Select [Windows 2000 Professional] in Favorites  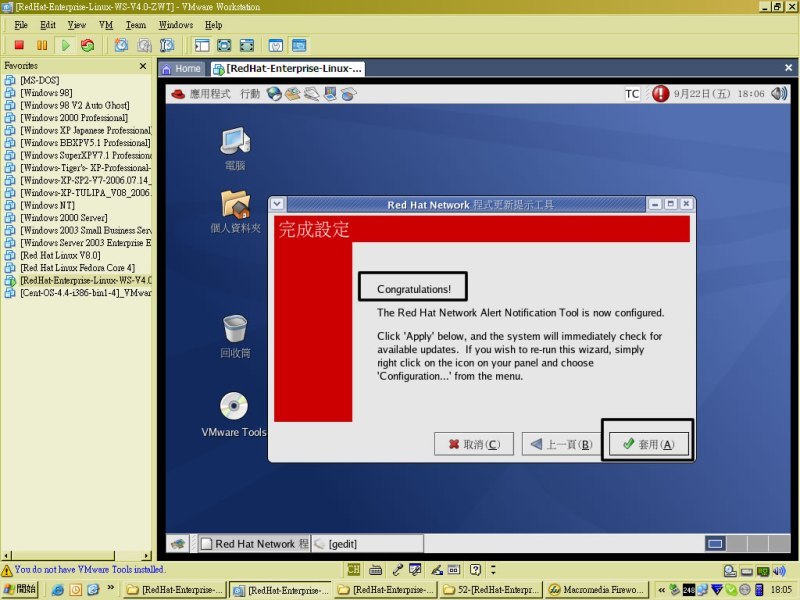click(x=74, y=118)
